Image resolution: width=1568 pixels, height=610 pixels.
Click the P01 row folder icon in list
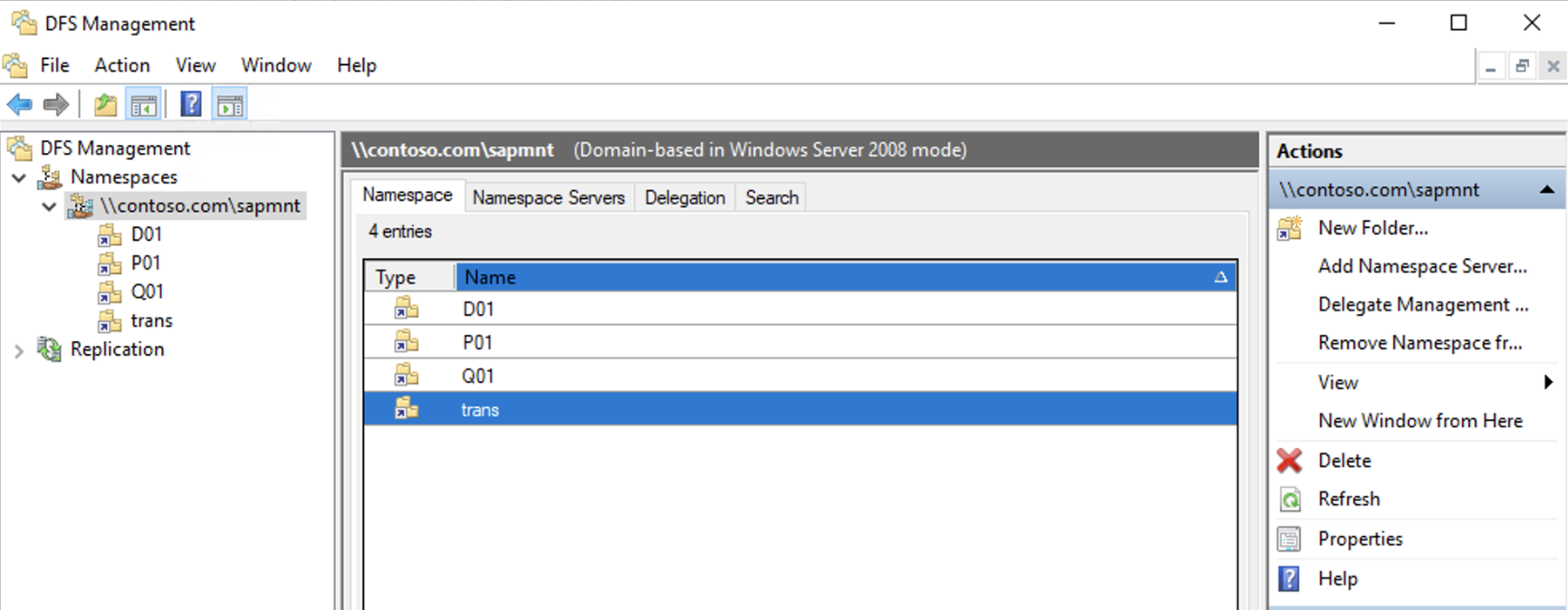click(406, 342)
